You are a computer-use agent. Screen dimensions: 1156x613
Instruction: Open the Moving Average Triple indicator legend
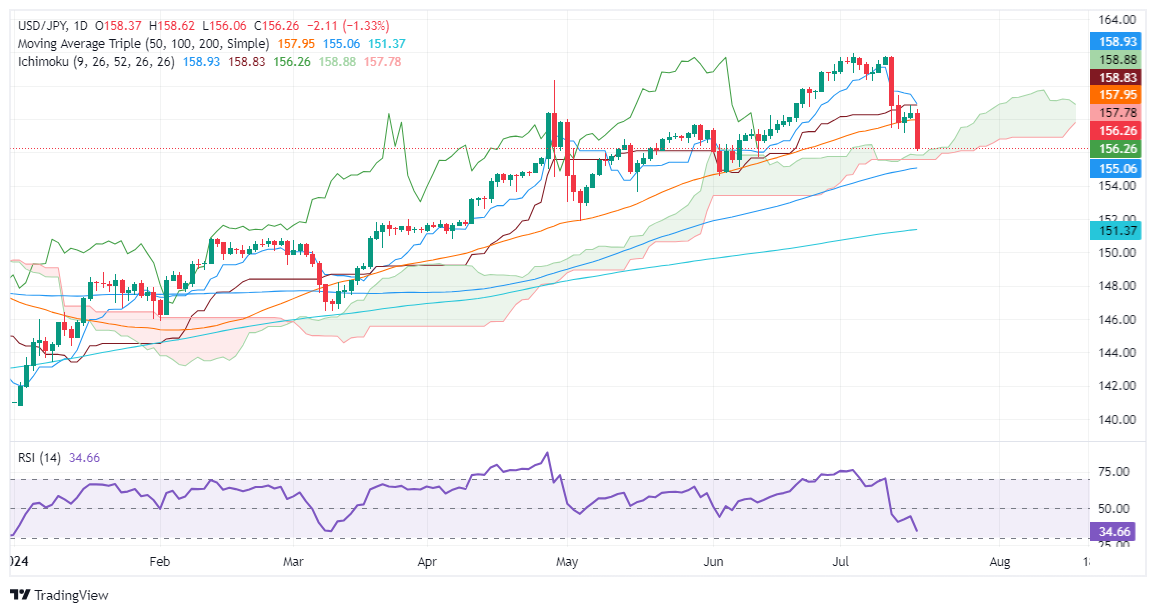pyautogui.click(x=141, y=44)
